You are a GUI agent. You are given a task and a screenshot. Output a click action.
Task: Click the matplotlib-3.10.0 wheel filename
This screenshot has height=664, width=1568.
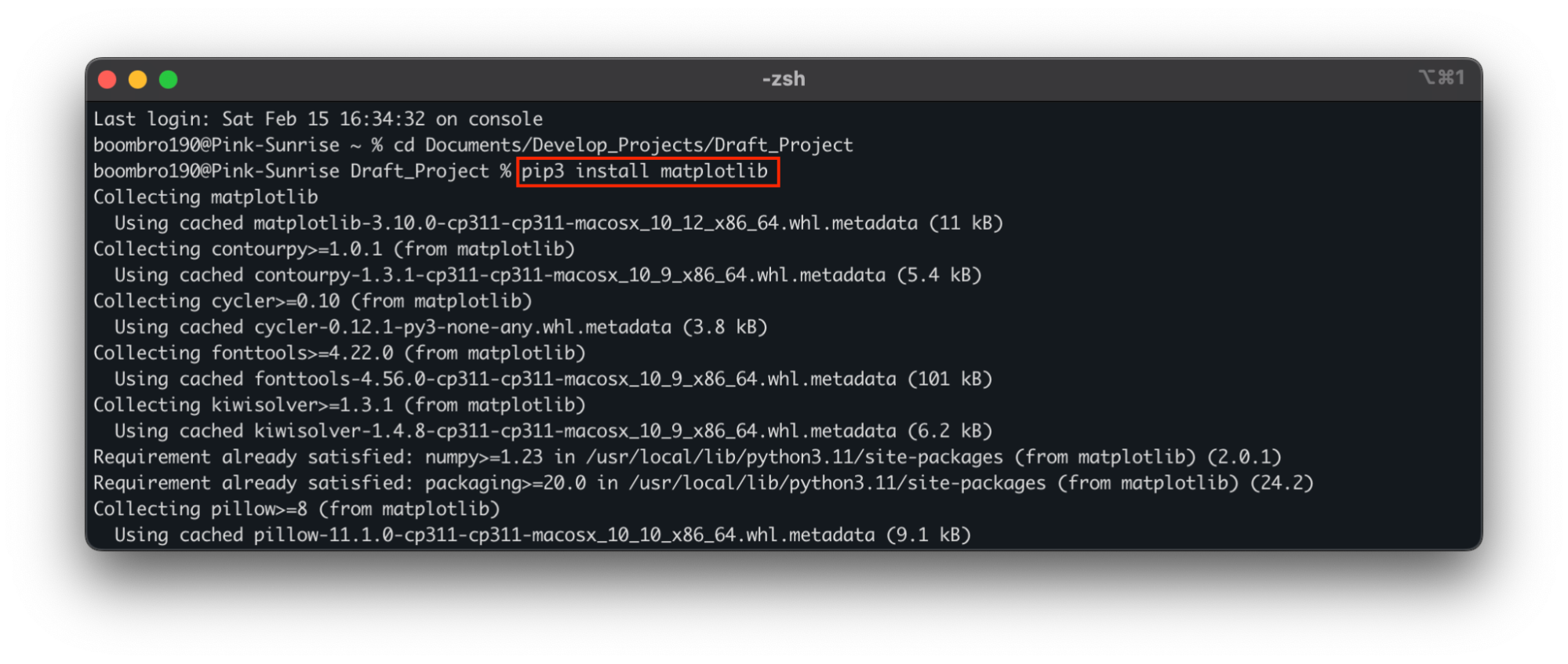coord(584,223)
